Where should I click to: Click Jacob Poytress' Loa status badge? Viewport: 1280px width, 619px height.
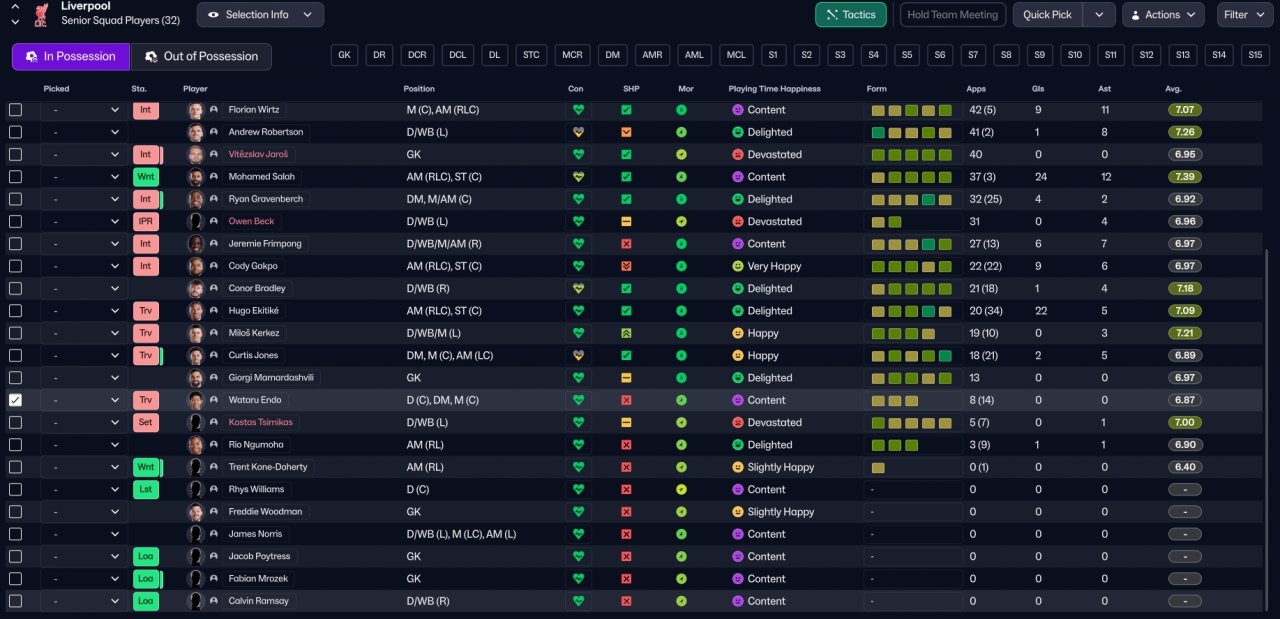(146, 557)
